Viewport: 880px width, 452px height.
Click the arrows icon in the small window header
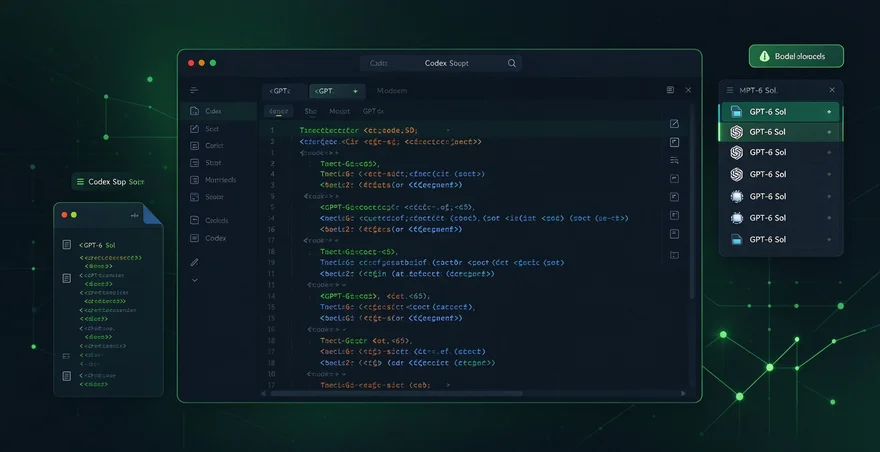(x=135, y=215)
